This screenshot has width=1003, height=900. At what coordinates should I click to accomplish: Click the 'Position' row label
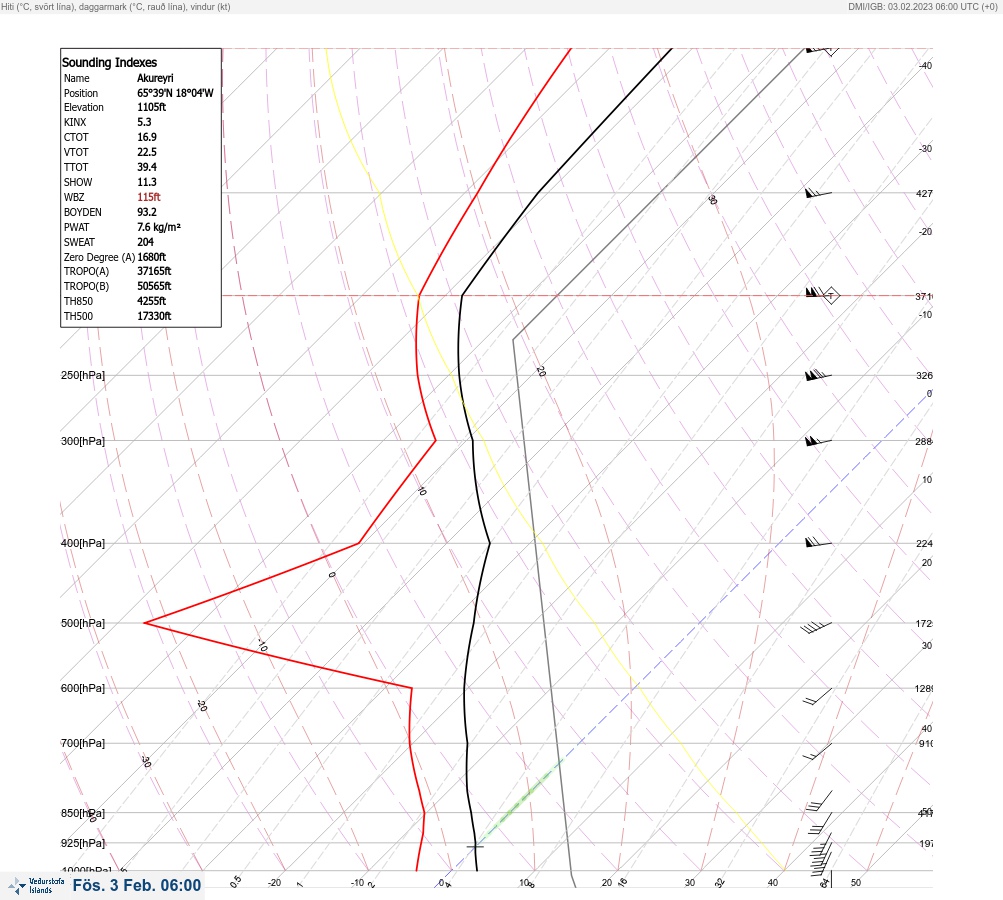[x=81, y=93]
